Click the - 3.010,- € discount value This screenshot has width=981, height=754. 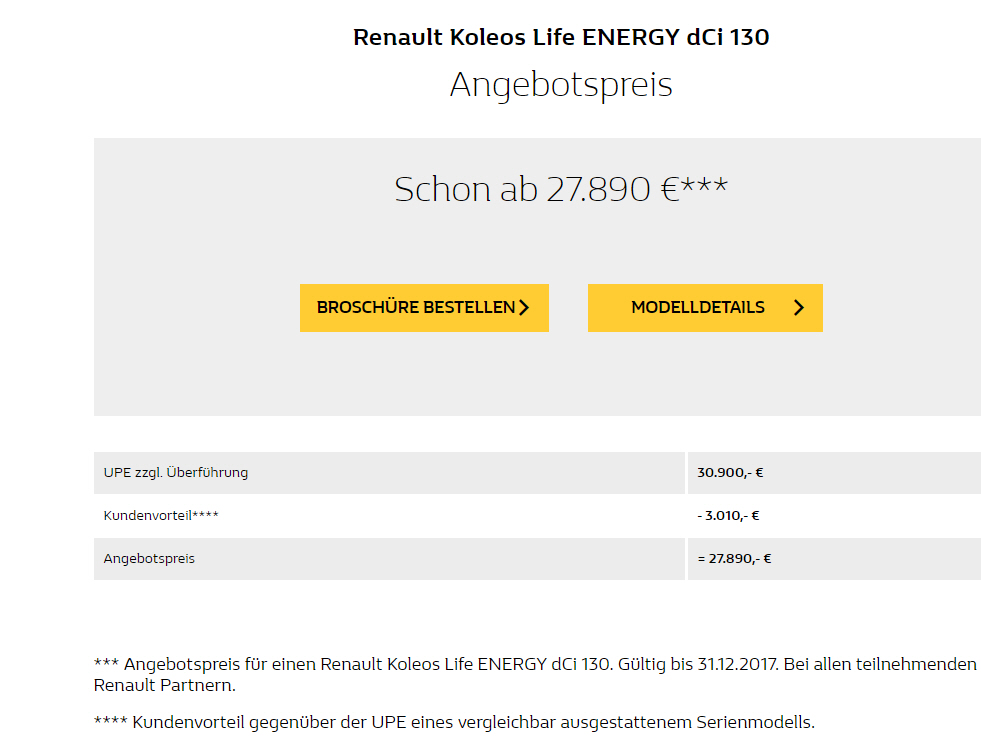[728, 516]
